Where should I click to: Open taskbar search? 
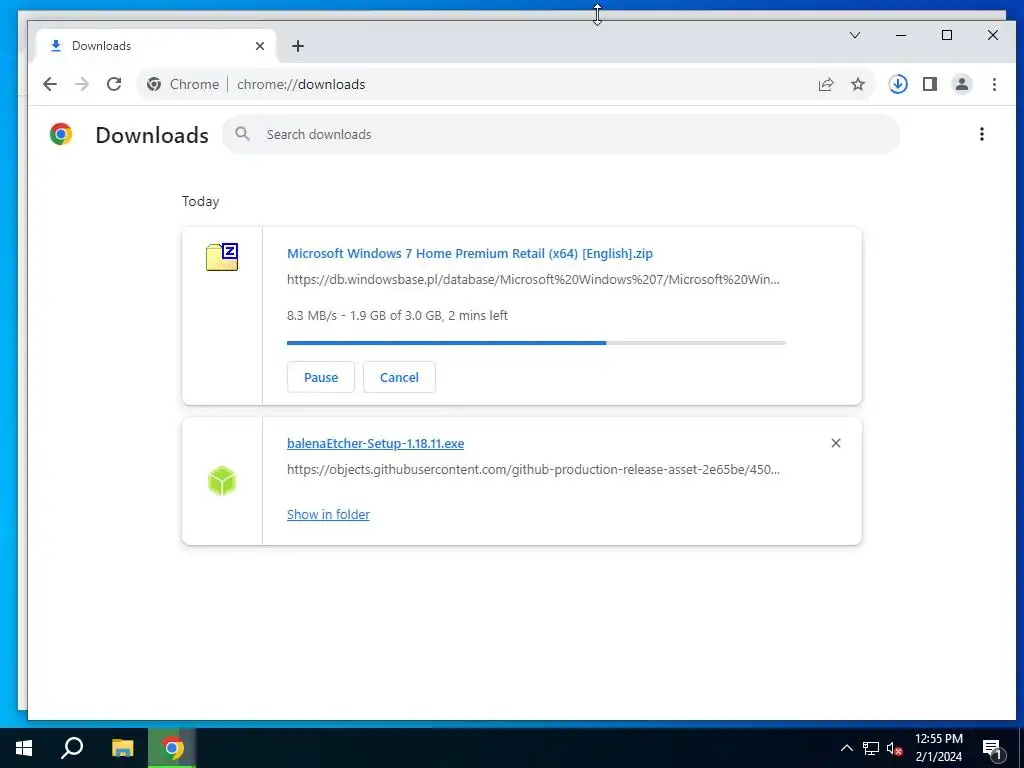(72, 748)
